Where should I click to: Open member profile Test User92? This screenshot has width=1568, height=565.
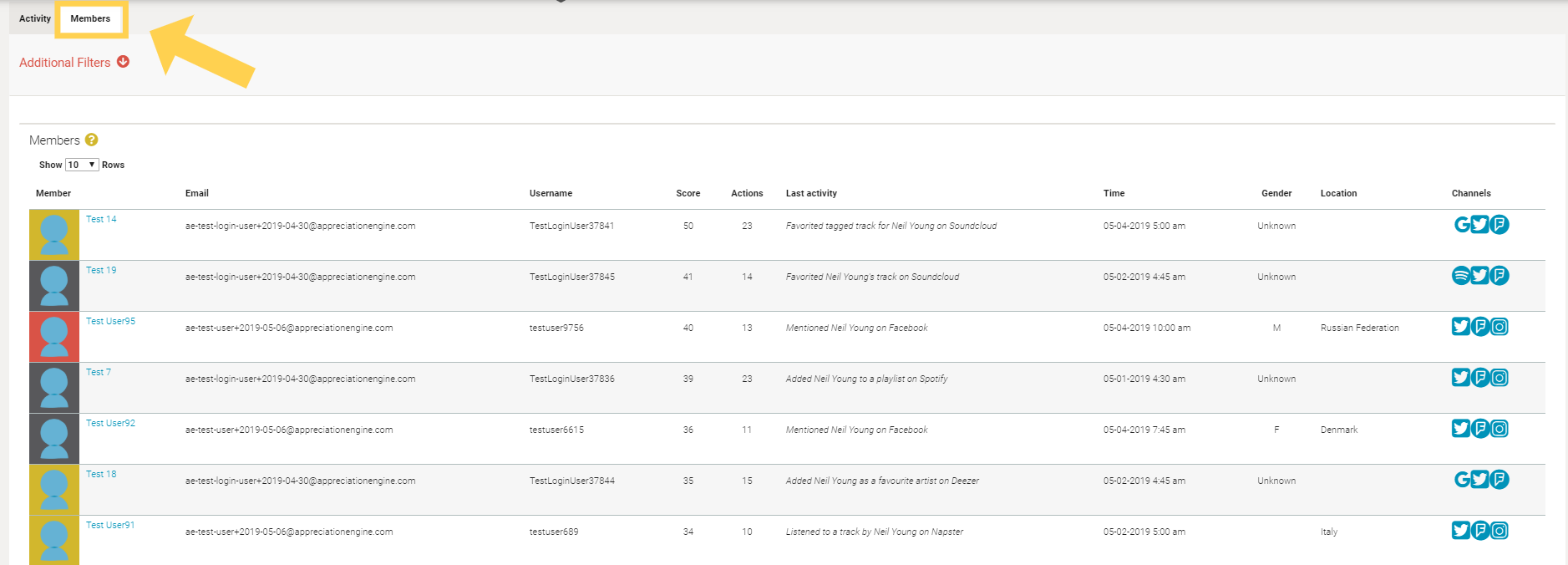tap(110, 423)
